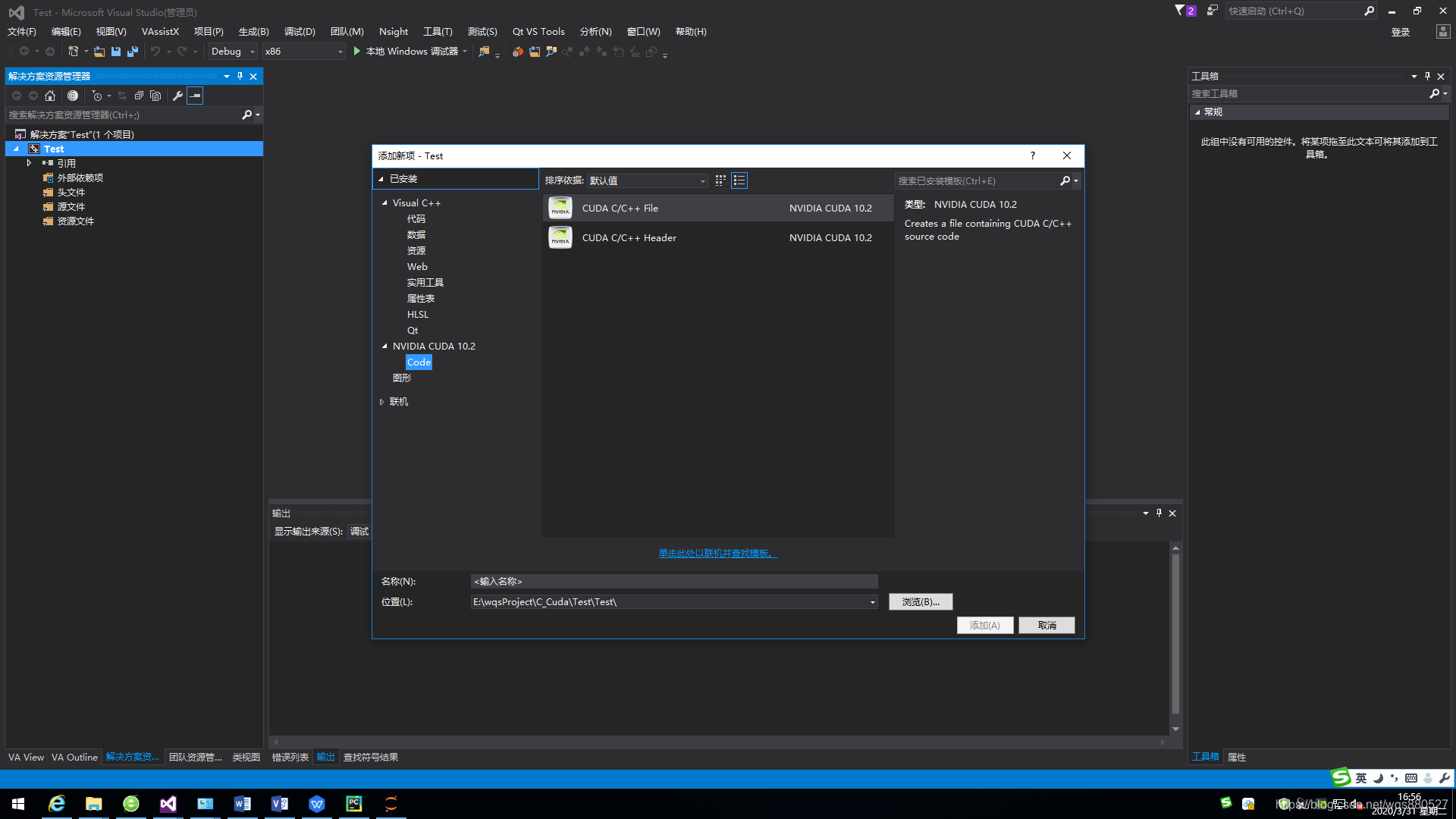Click the 取消 cancel button

coord(1046,625)
